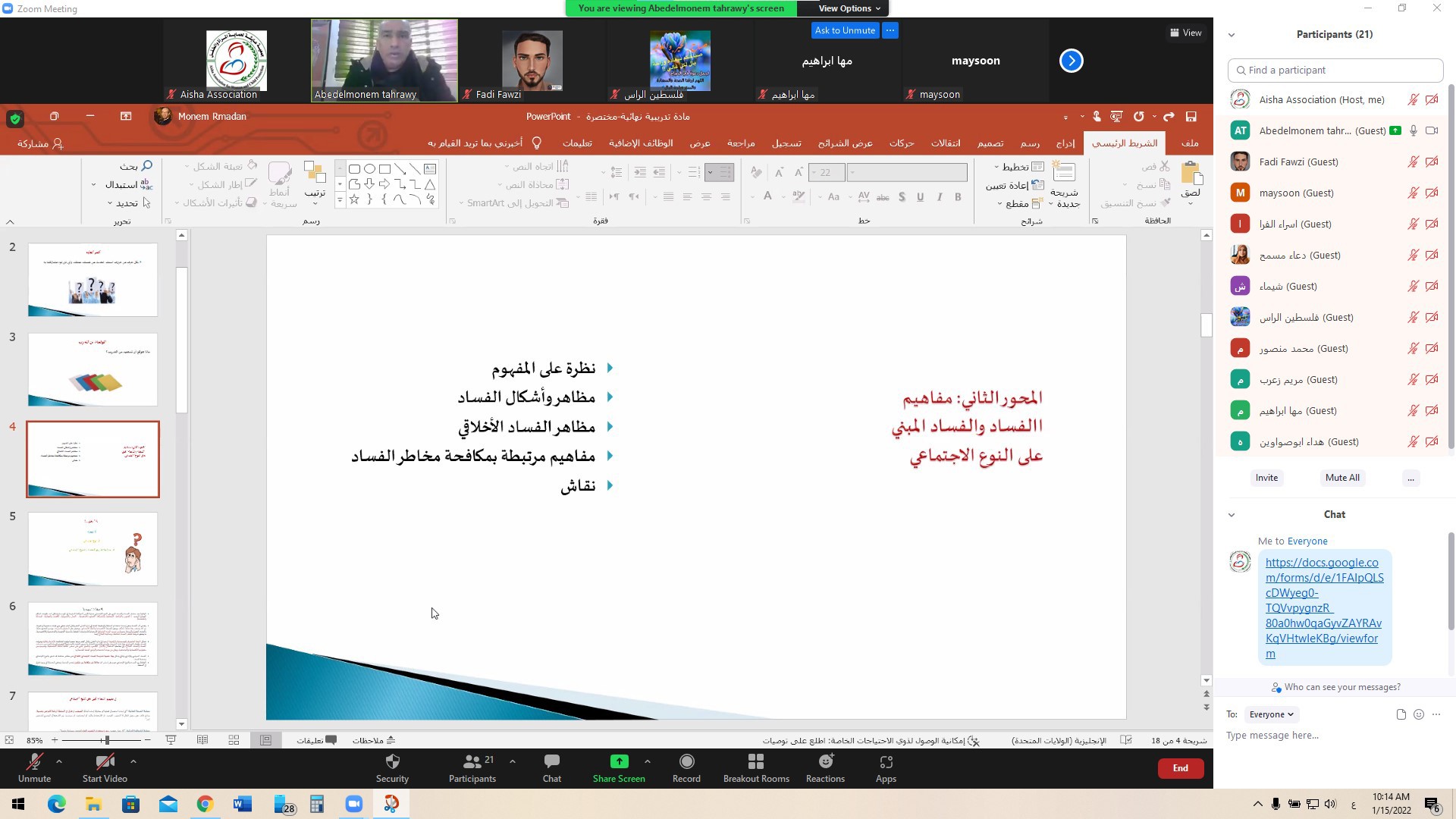This screenshot has width=1456, height=819.
Task: Open the View menu at top right
Action: (x=1186, y=33)
